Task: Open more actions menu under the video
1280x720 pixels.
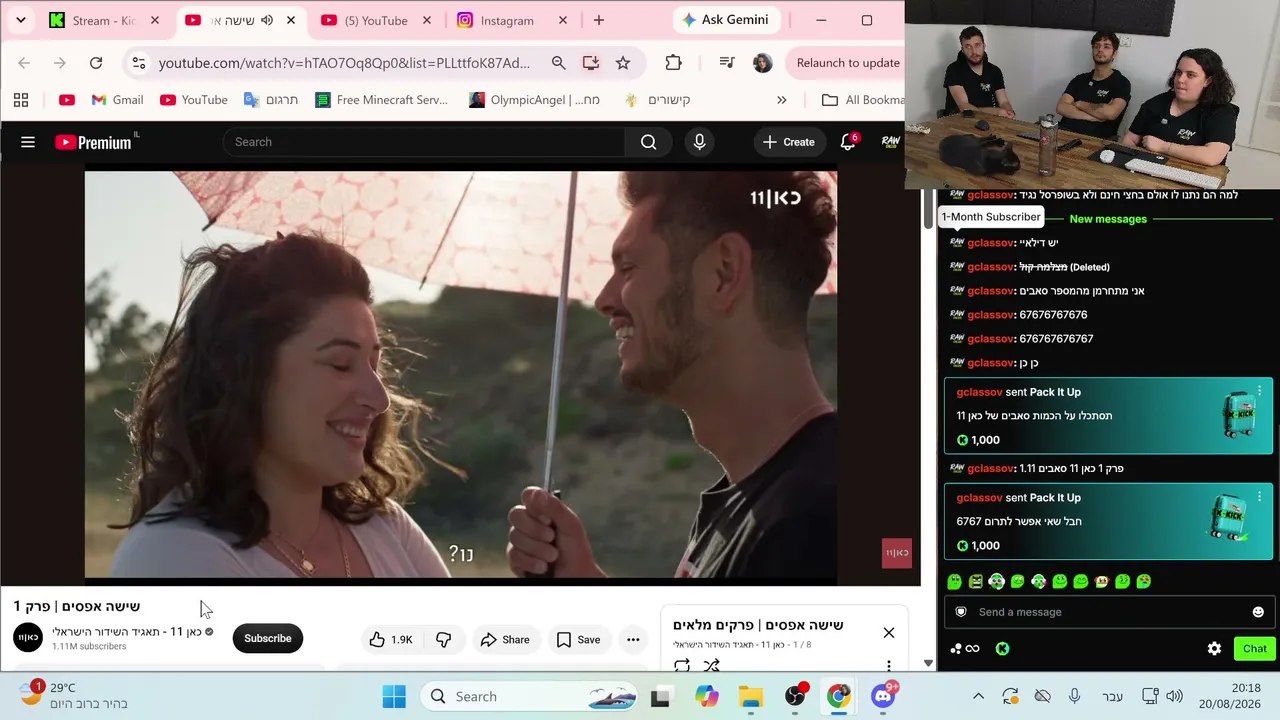Action: click(x=633, y=639)
